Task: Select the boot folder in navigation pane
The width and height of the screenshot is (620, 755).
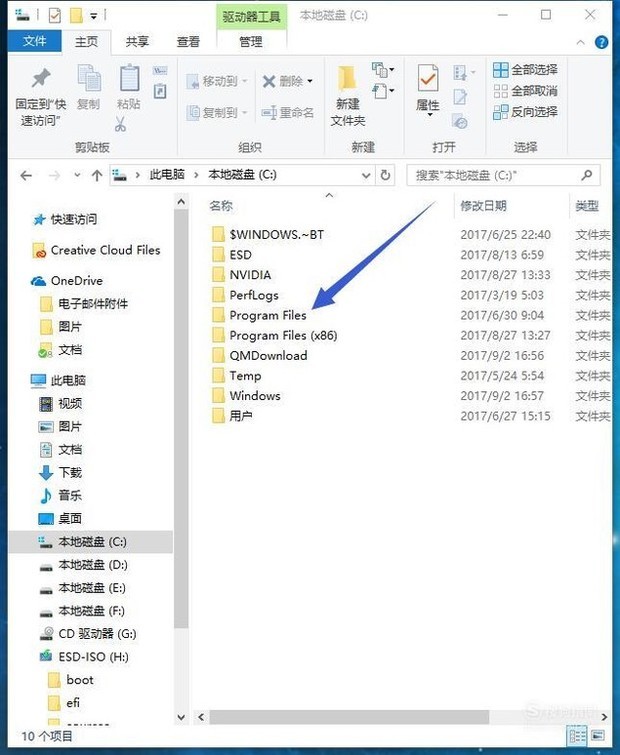Action: 71,680
